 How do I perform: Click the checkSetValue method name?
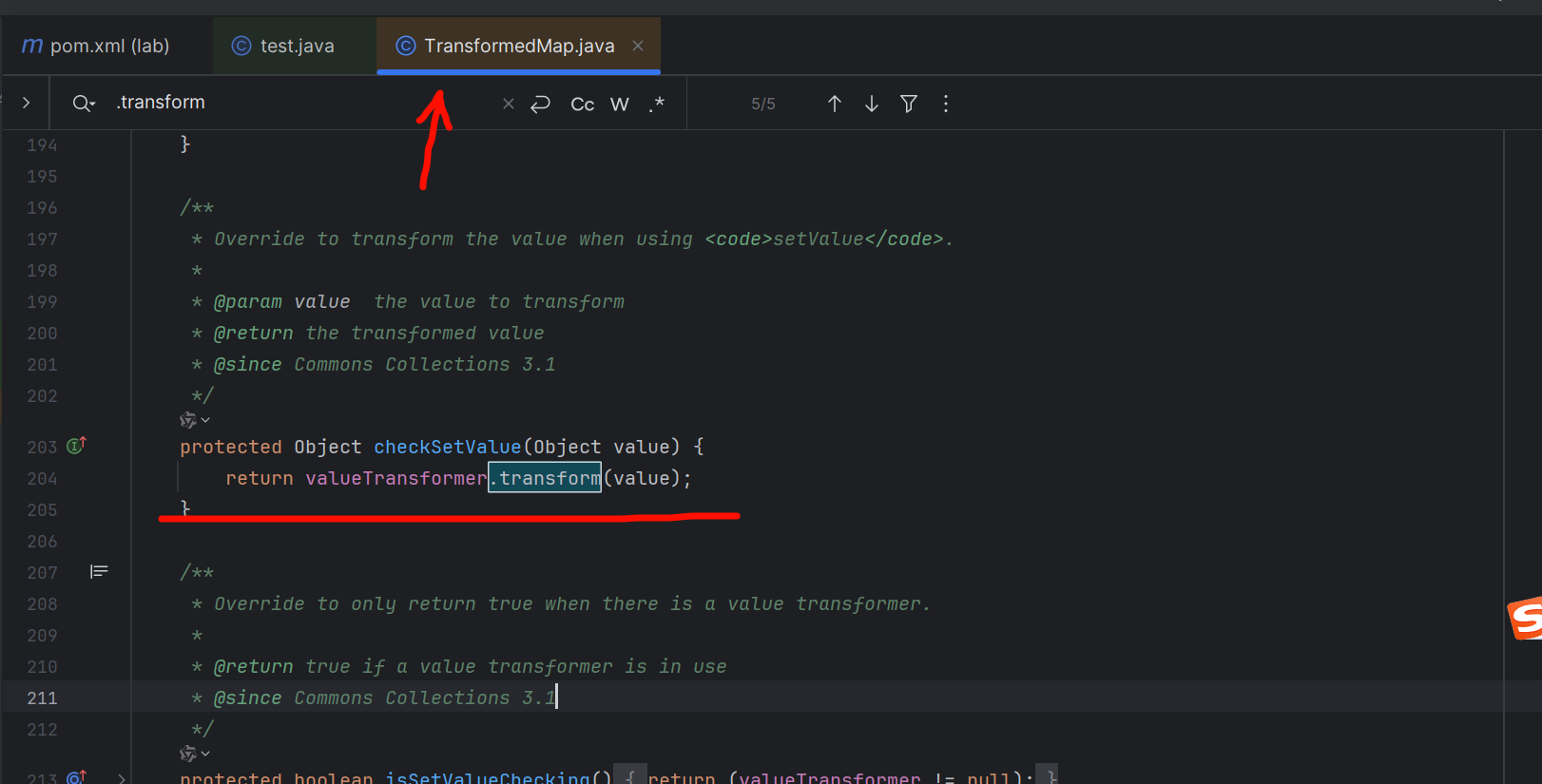pos(447,447)
